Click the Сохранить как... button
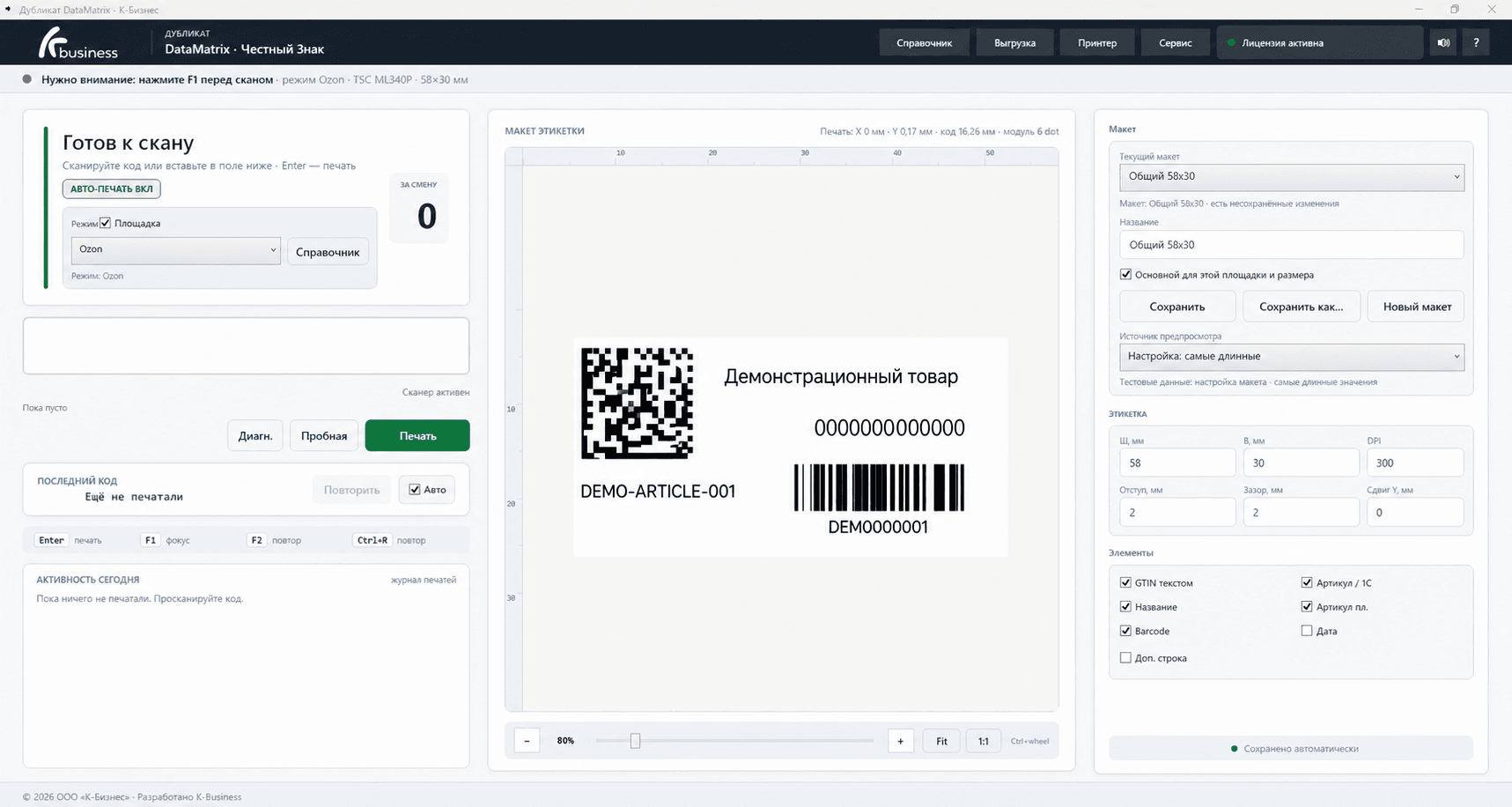This screenshot has width=1512, height=807. [1302, 307]
